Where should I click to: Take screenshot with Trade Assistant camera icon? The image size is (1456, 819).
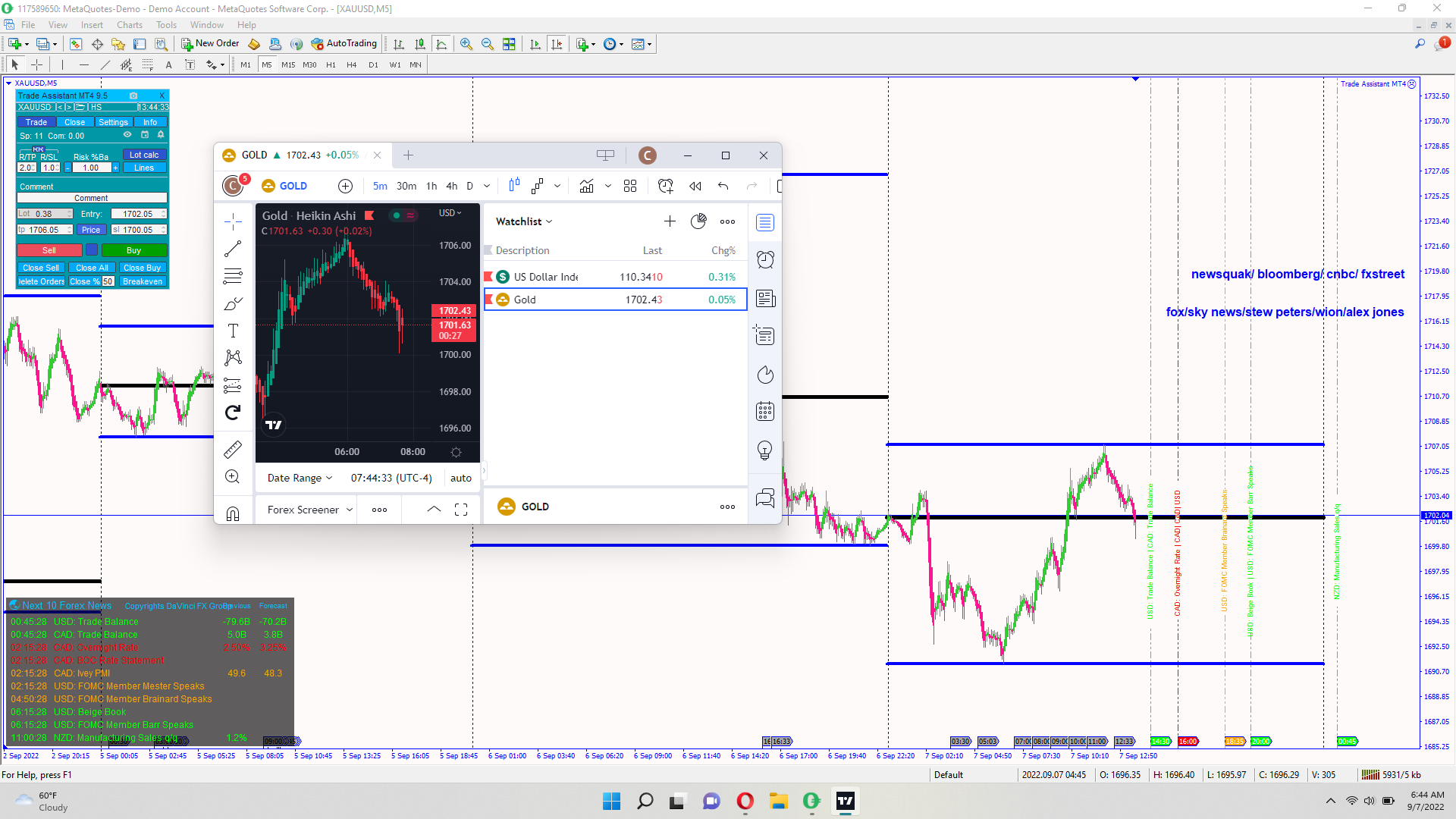click(x=133, y=96)
